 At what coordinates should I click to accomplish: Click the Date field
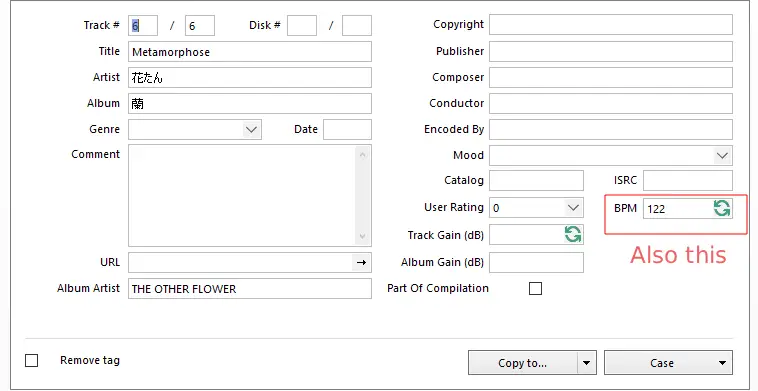click(347, 130)
